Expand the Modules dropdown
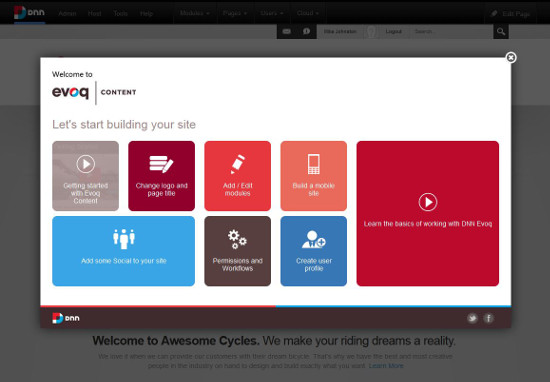 pos(195,13)
